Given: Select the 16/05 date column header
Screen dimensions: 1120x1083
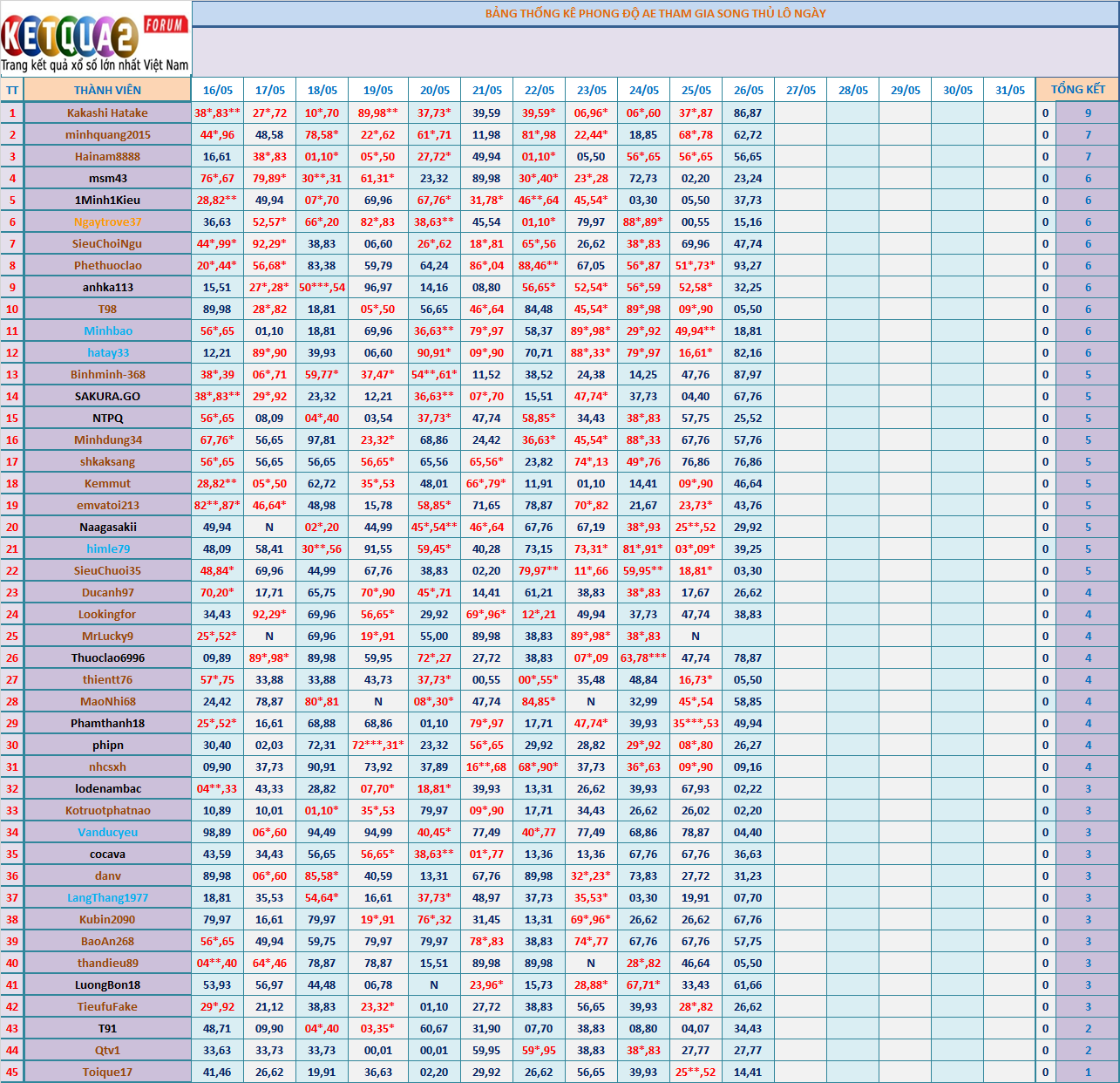Looking at the screenshot, I should click(x=217, y=90).
